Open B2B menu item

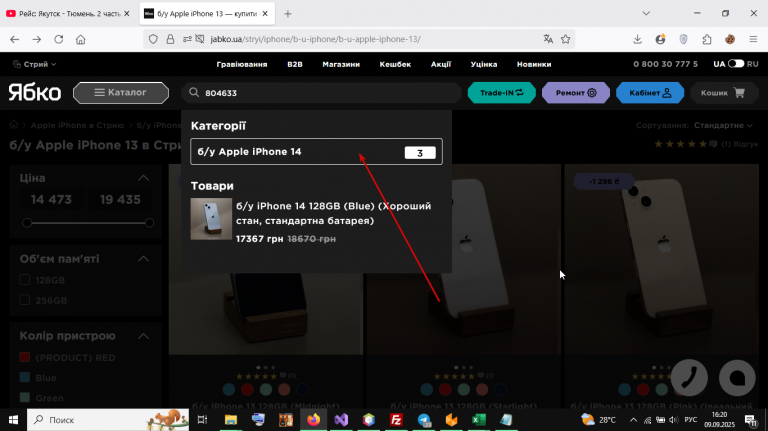pyautogui.click(x=295, y=64)
